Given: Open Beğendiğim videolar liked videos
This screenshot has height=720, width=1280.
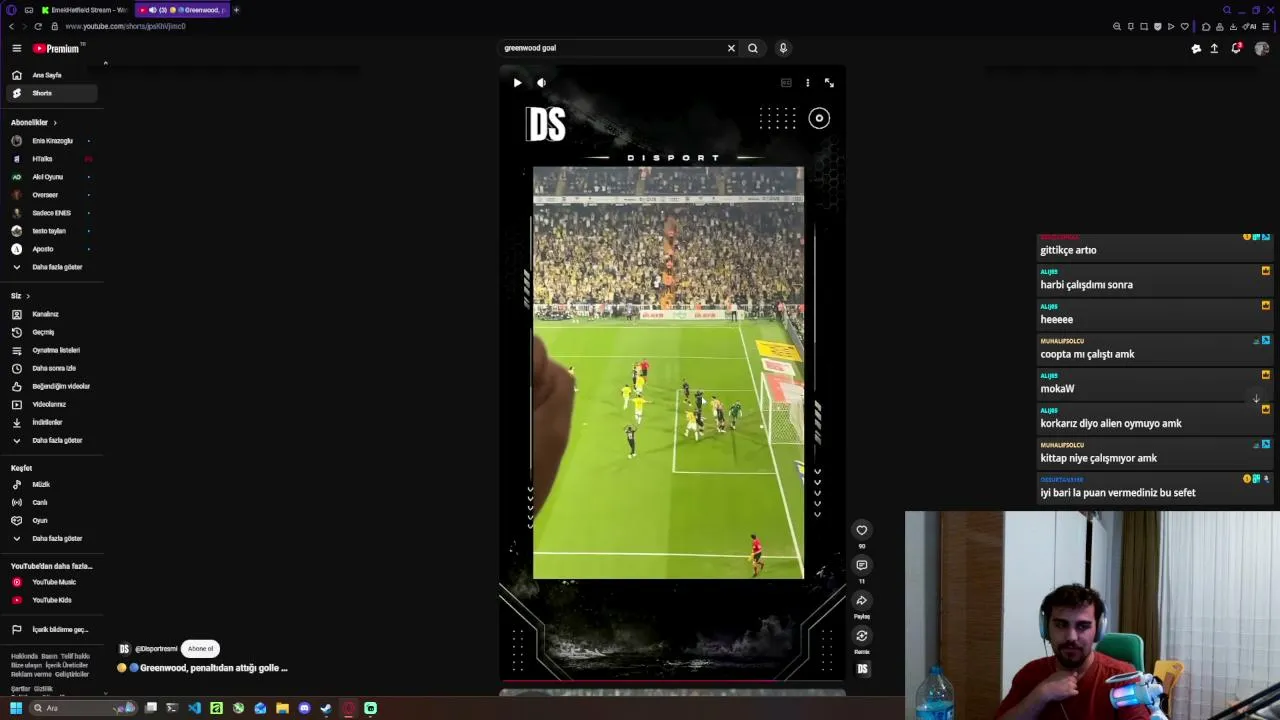Looking at the screenshot, I should click(50, 386).
